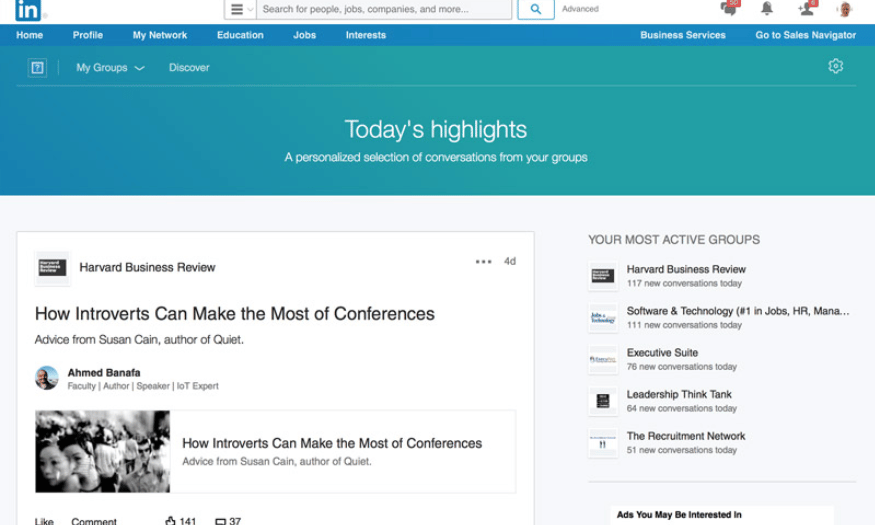Click the '4d' post timestamp
This screenshot has height=525, width=875.
510,261
